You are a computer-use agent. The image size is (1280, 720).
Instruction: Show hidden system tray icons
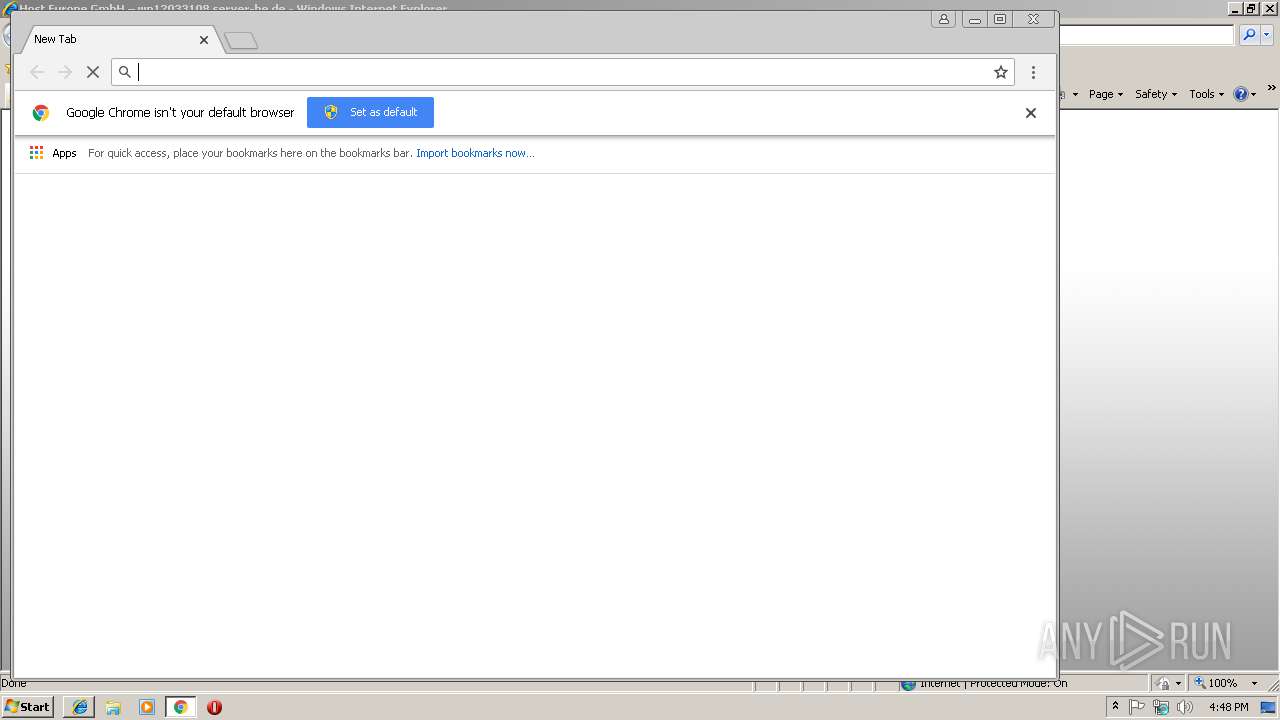click(x=1115, y=707)
